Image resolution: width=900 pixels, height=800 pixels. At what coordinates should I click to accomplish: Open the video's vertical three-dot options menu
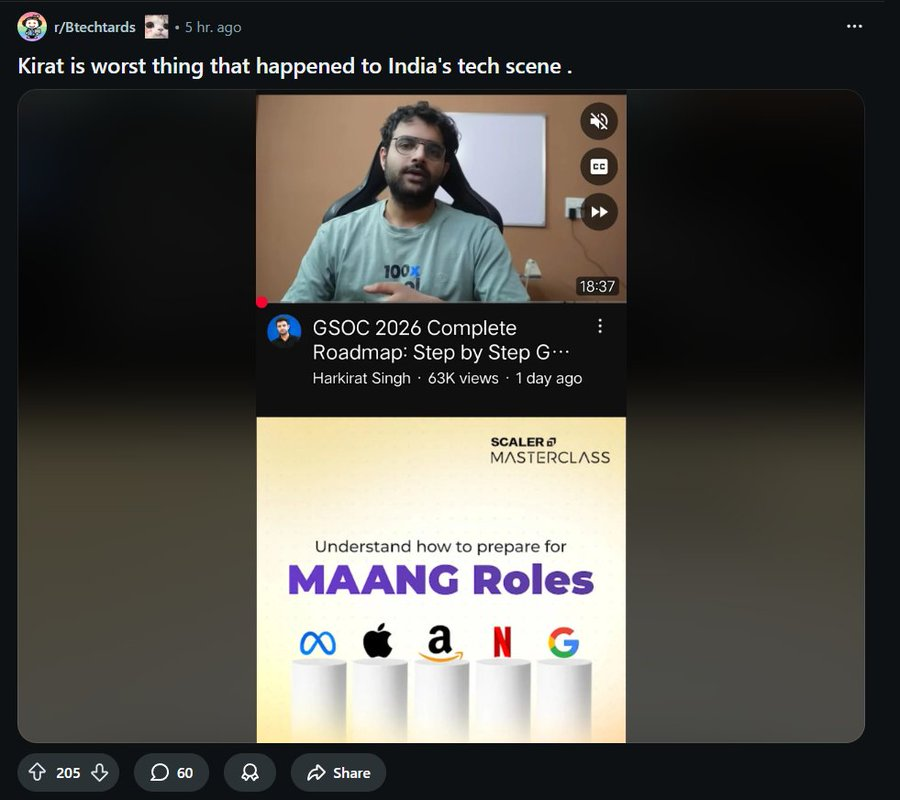(600, 326)
